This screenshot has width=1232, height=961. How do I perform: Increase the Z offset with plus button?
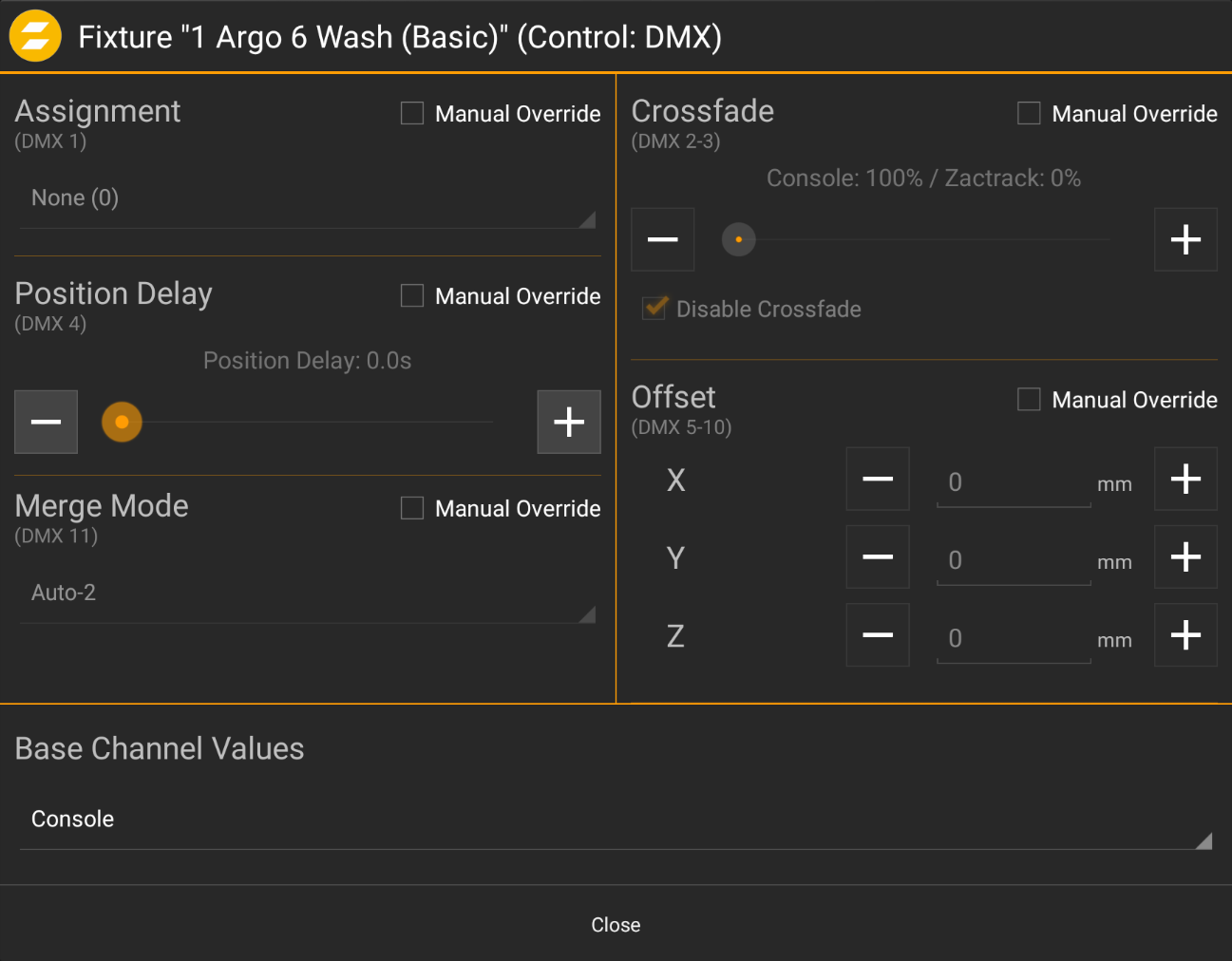tap(1185, 634)
